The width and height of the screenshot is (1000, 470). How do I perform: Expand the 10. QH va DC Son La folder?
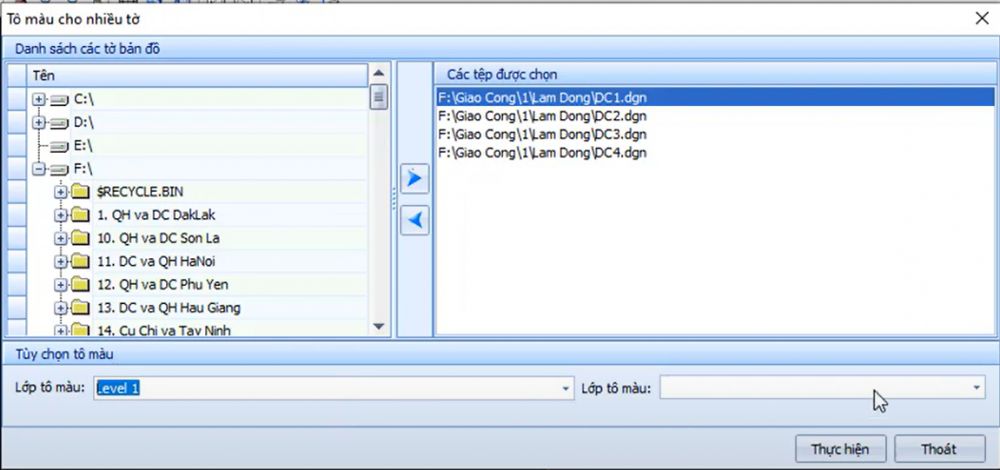coord(61,238)
